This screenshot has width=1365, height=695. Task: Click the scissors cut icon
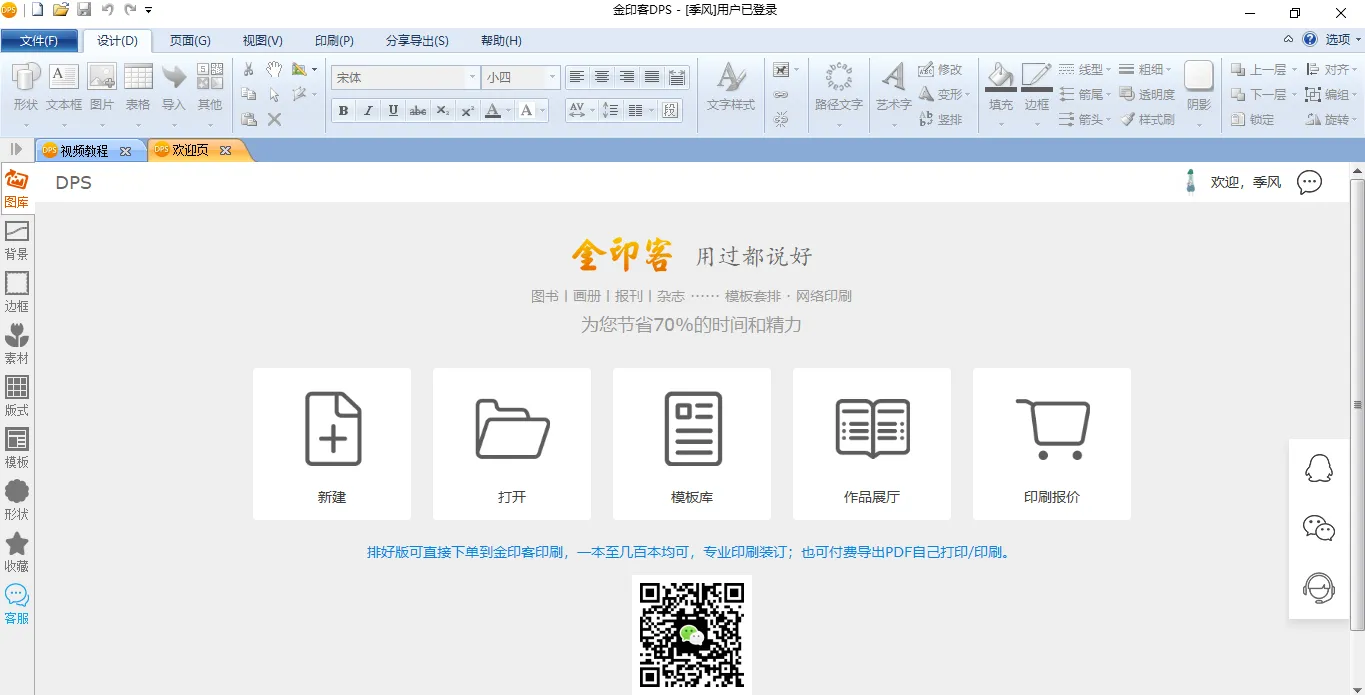(249, 70)
